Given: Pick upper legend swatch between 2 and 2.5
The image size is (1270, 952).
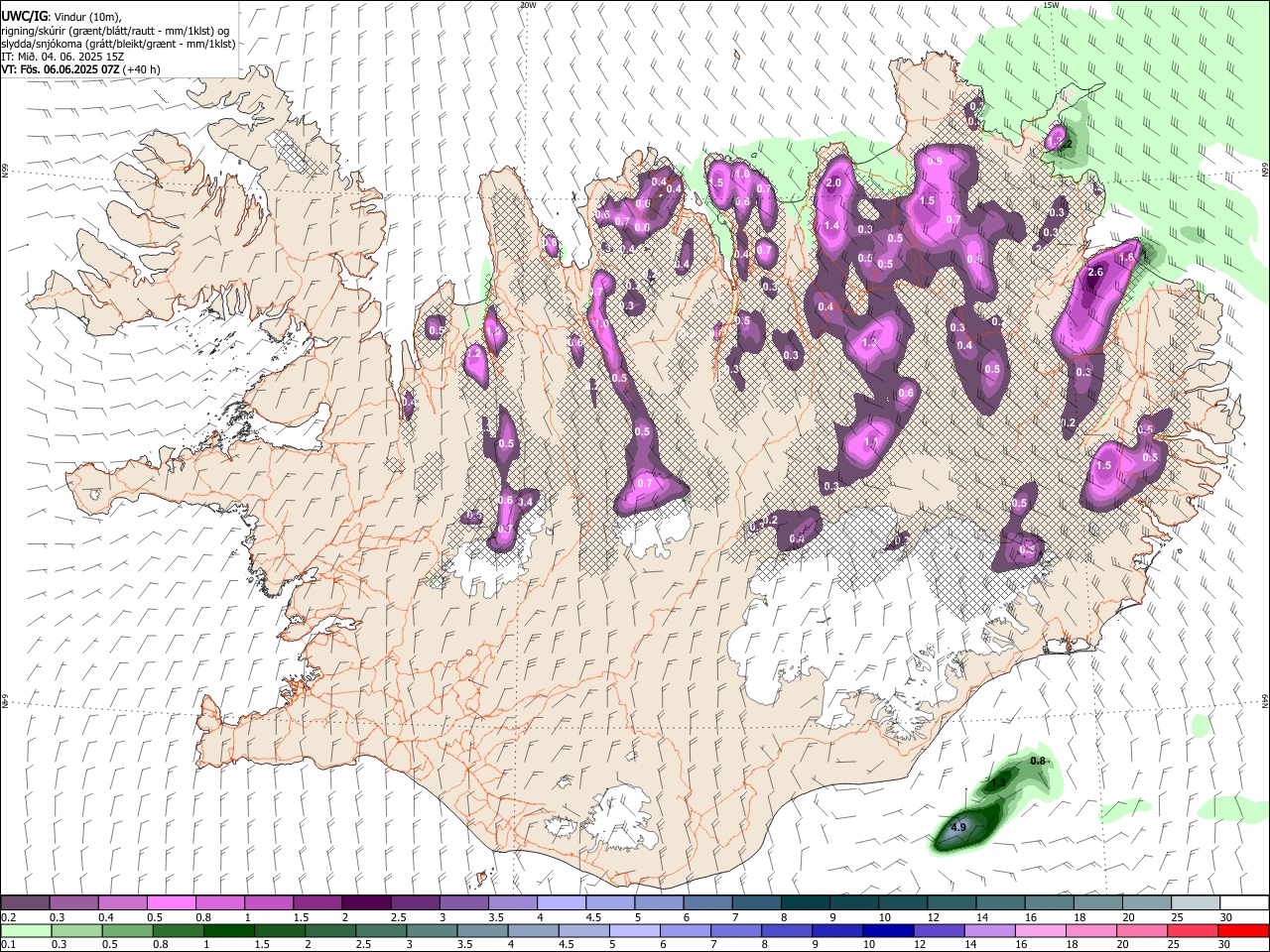Looking at the screenshot, I should click(x=365, y=902).
